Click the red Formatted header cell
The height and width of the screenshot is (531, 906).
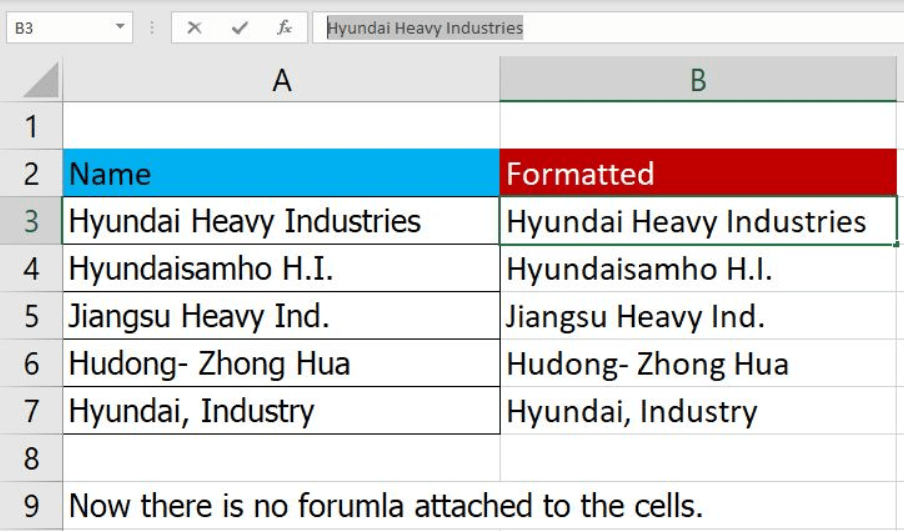click(x=697, y=174)
